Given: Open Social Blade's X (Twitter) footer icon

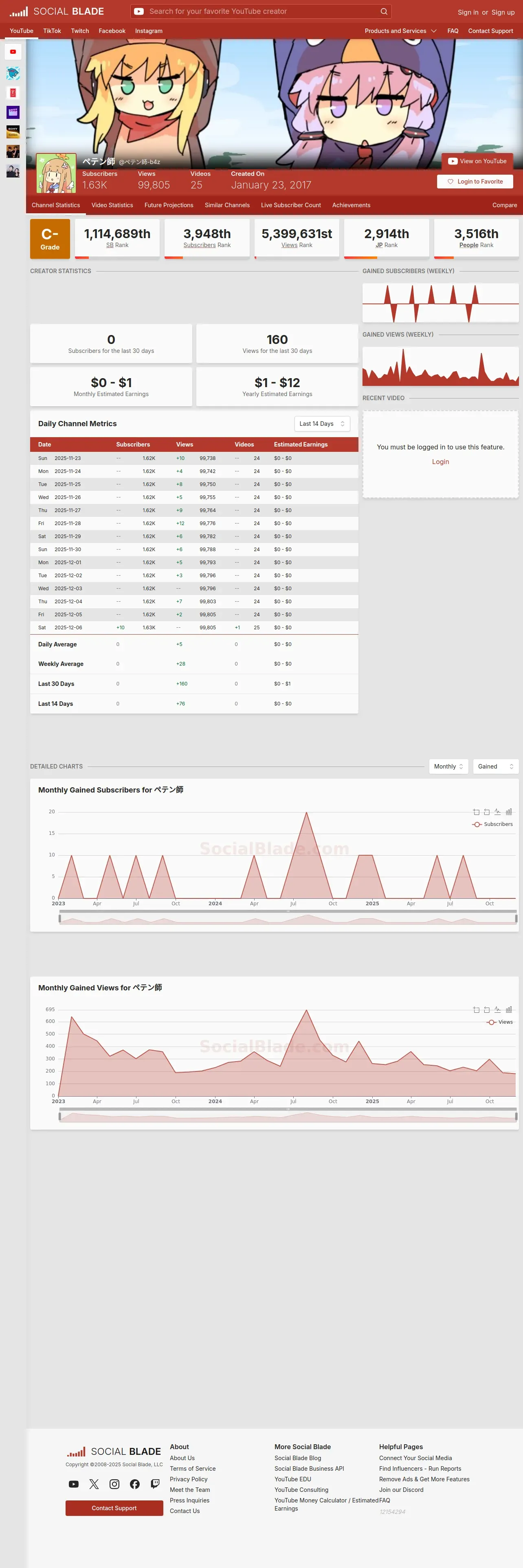Looking at the screenshot, I should point(94,1484).
